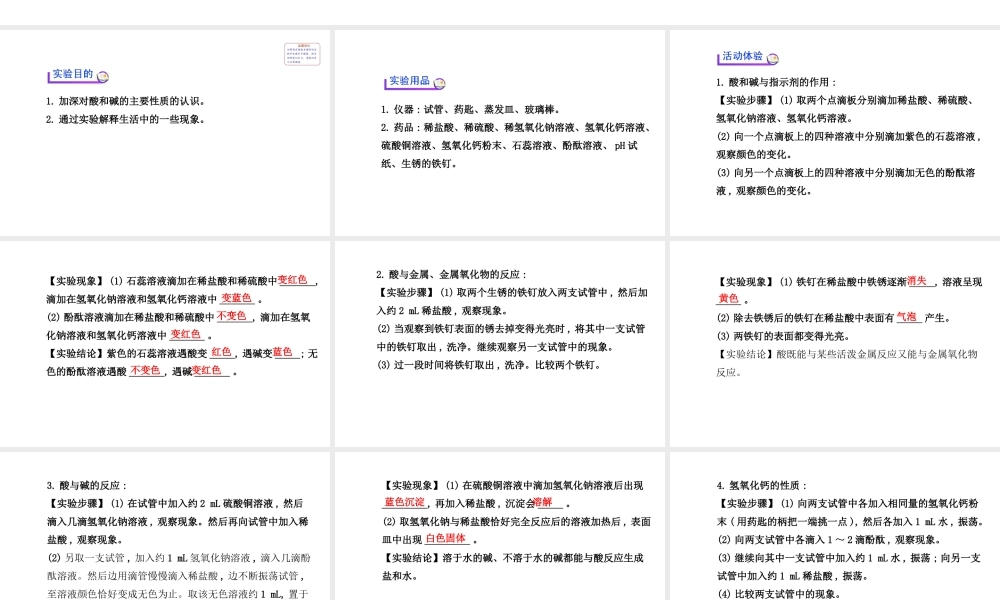The height and width of the screenshot is (600, 1000).
Task: Open the slide about 硫酸铜溶液中滴加氢氧化钠溶液
Action: coord(500,526)
